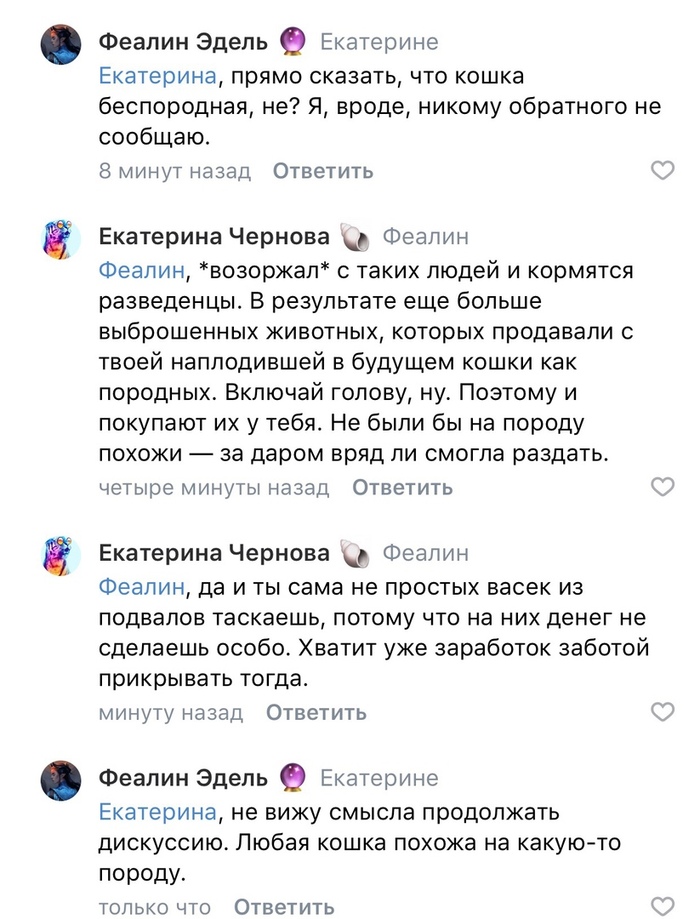Like the comment posted 8 минут назад
The height and width of the screenshot is (919, 700).
coord(663,171)
